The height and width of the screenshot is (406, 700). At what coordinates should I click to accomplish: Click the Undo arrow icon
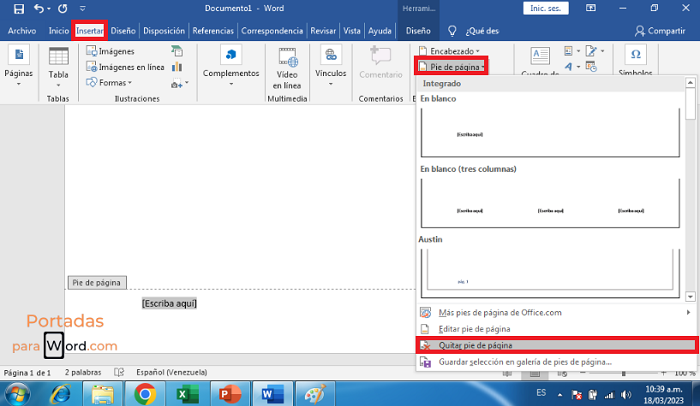39,8
